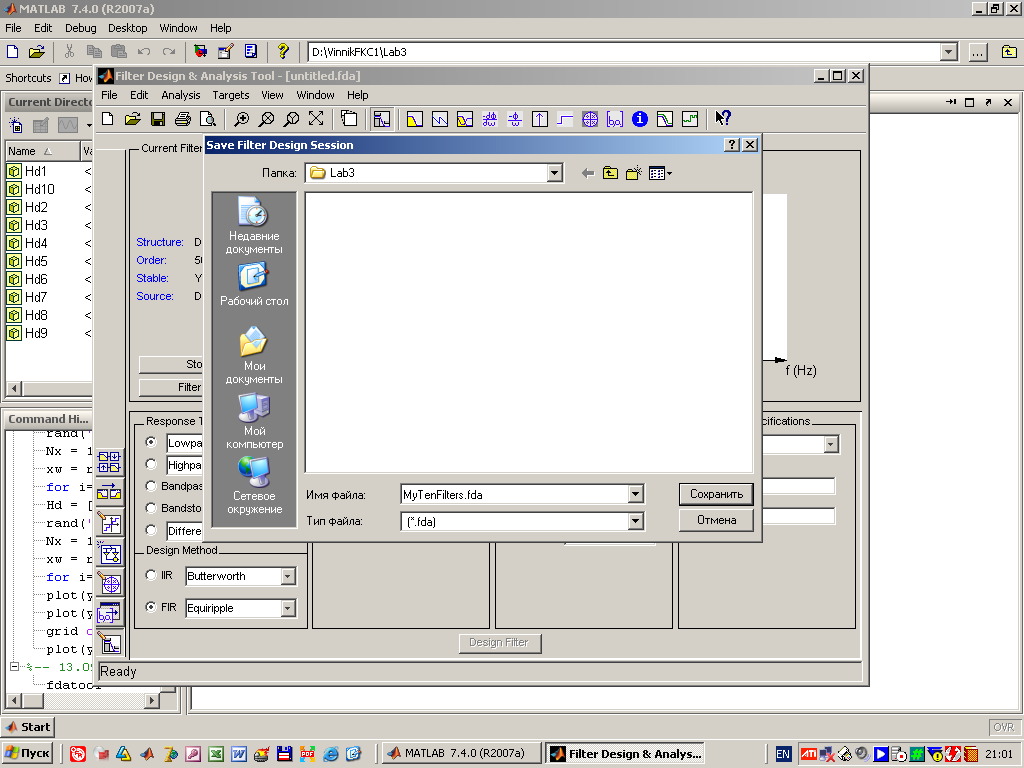Expand file name combo box dropdown arrow

pyautogui.click(x=635, y=494)
